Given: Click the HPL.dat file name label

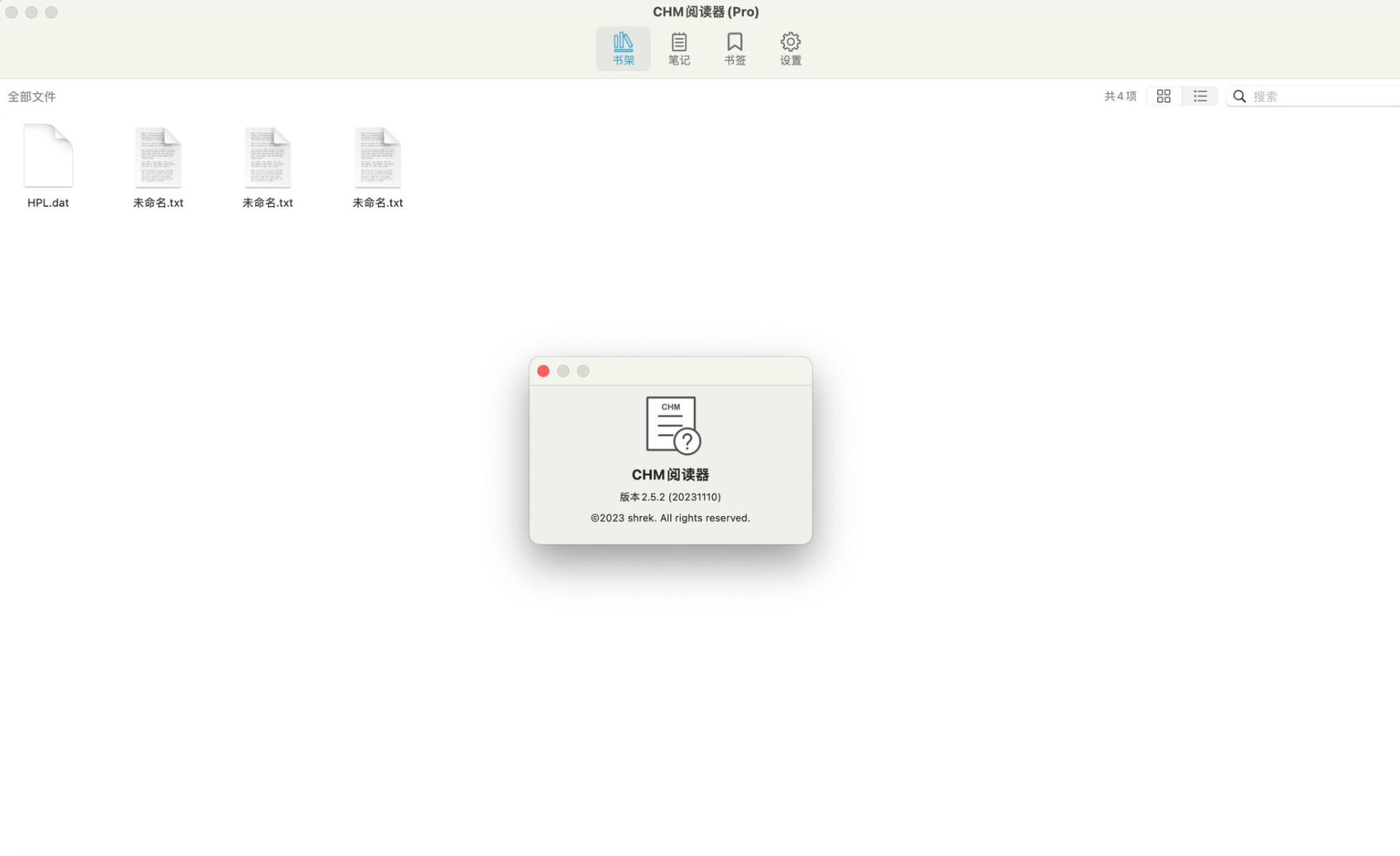Looking at the screenshot, I should pyautogui.click(x=49, y=203).
